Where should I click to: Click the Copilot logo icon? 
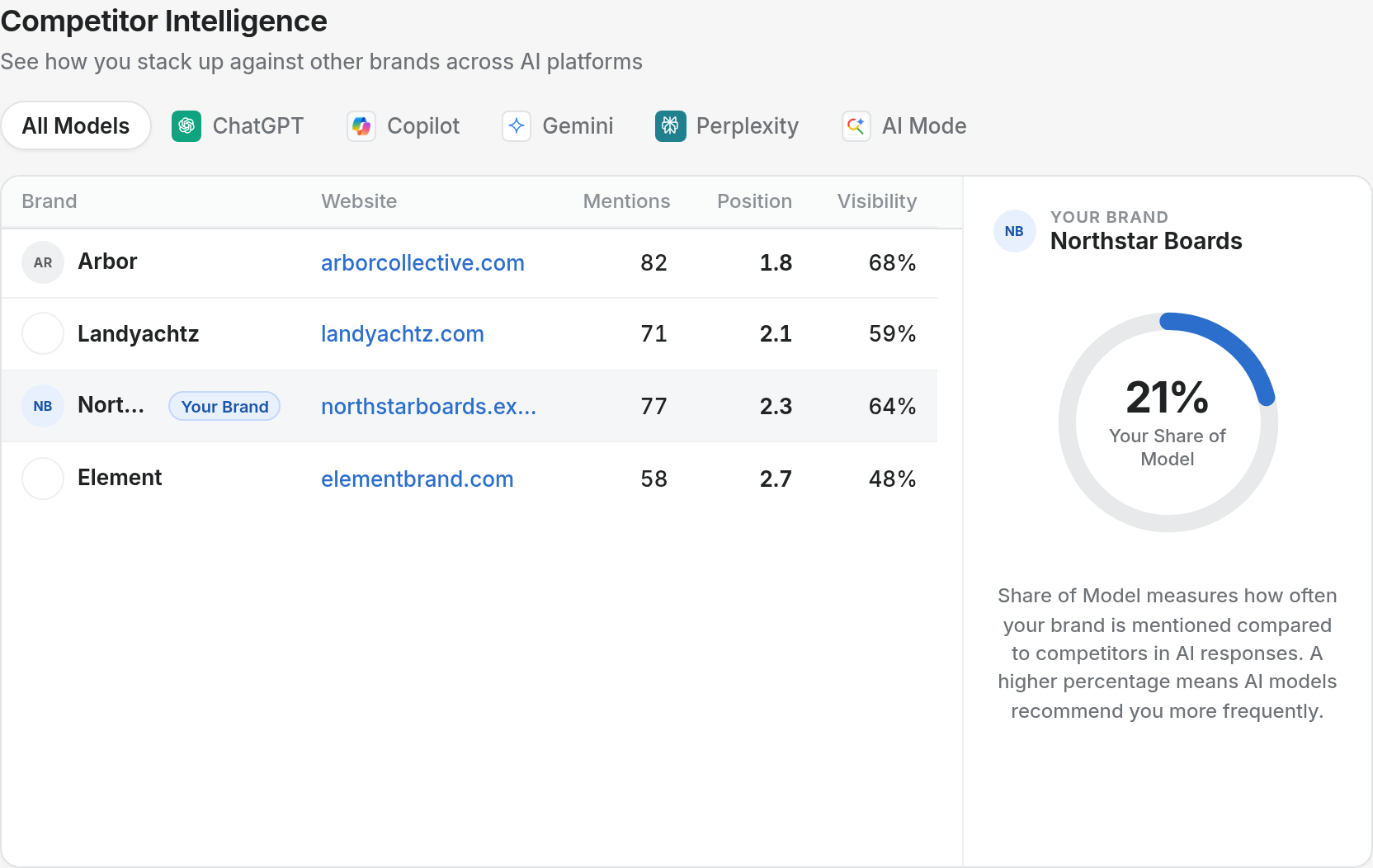pyautogui.click(x=361, y=126)
